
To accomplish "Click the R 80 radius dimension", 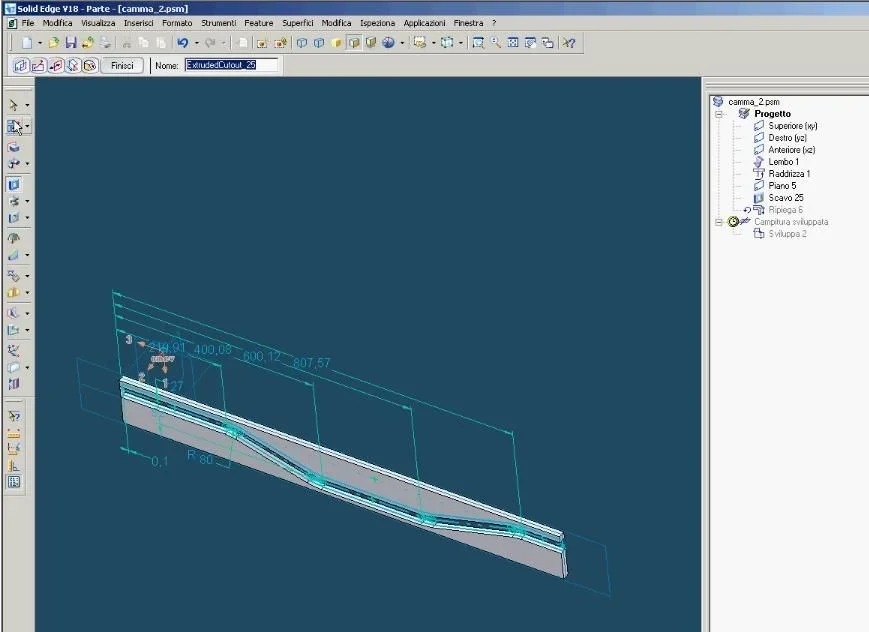I will 200,457.
